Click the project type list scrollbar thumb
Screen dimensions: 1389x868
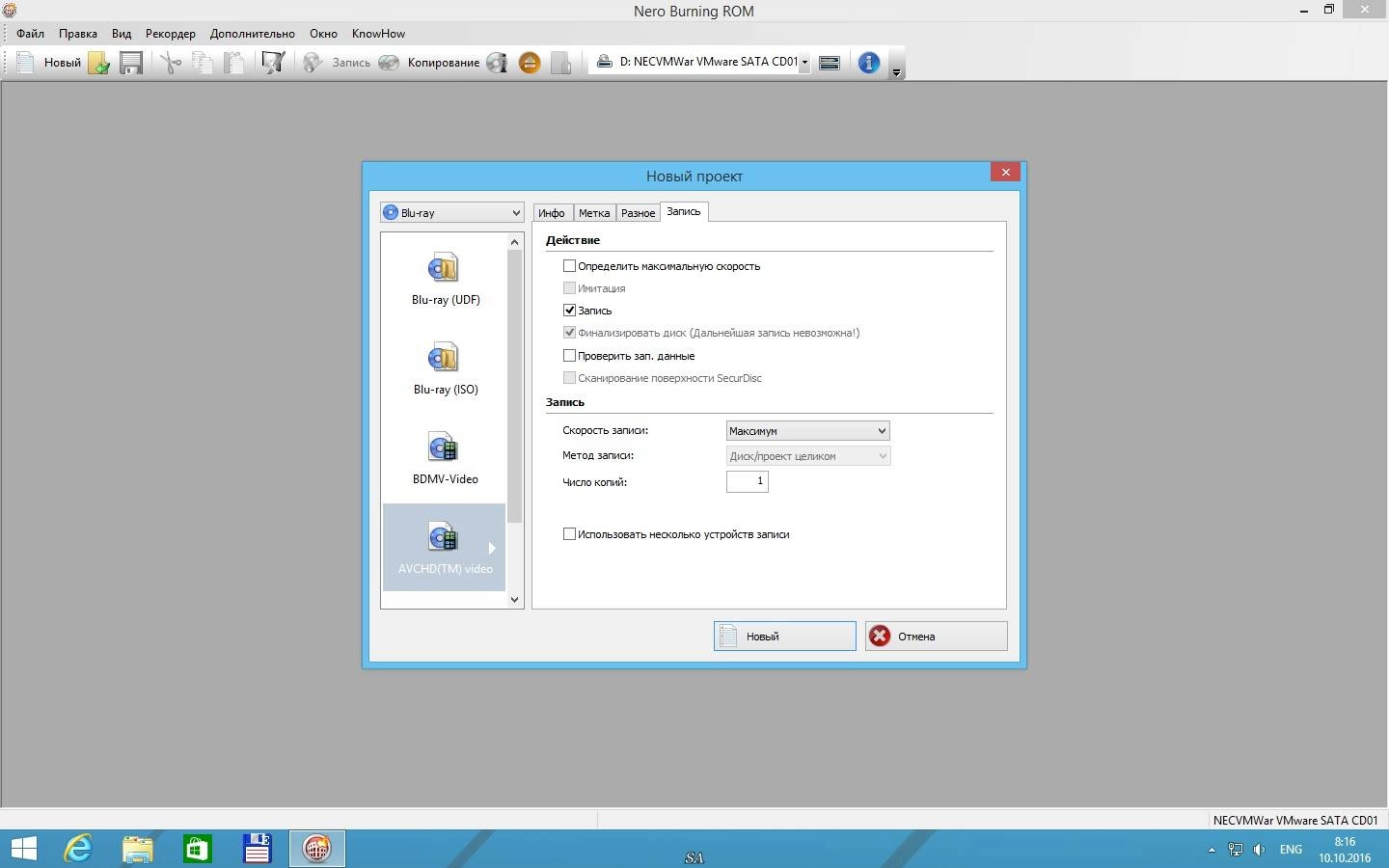[514, 386]
